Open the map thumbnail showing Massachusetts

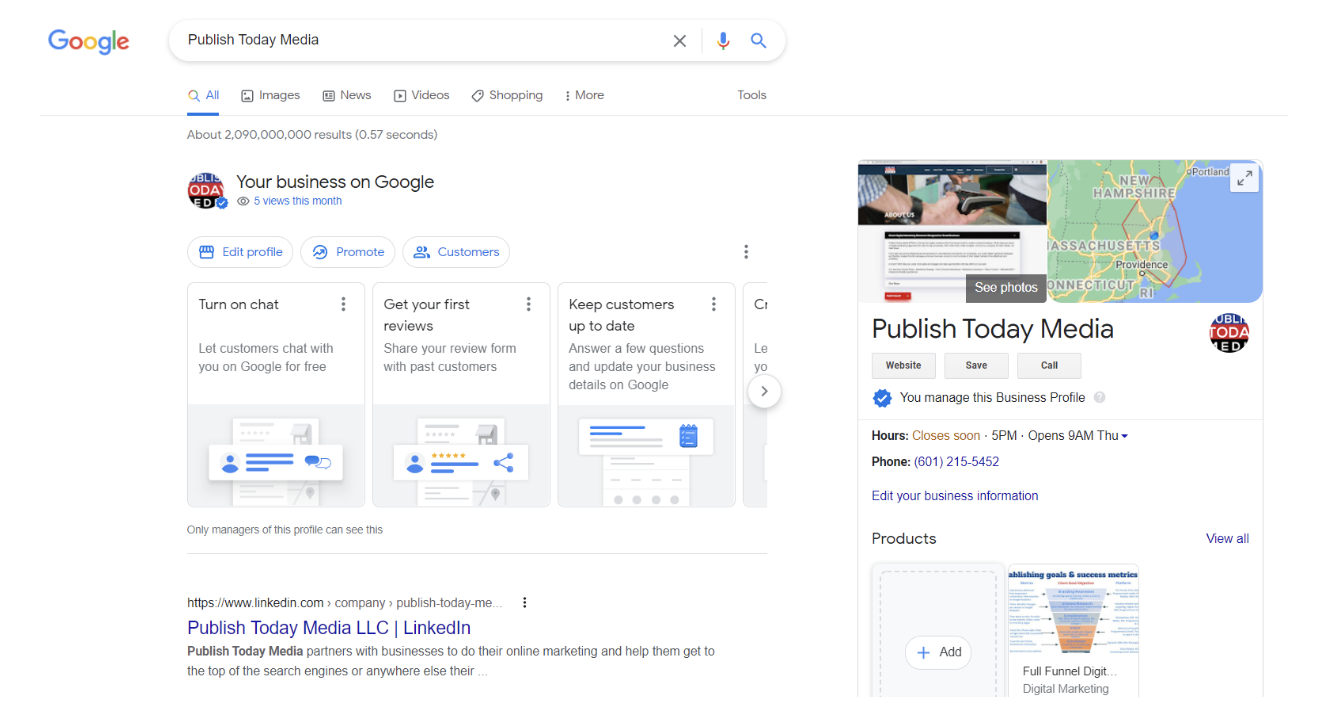[x=1155, y=231]
